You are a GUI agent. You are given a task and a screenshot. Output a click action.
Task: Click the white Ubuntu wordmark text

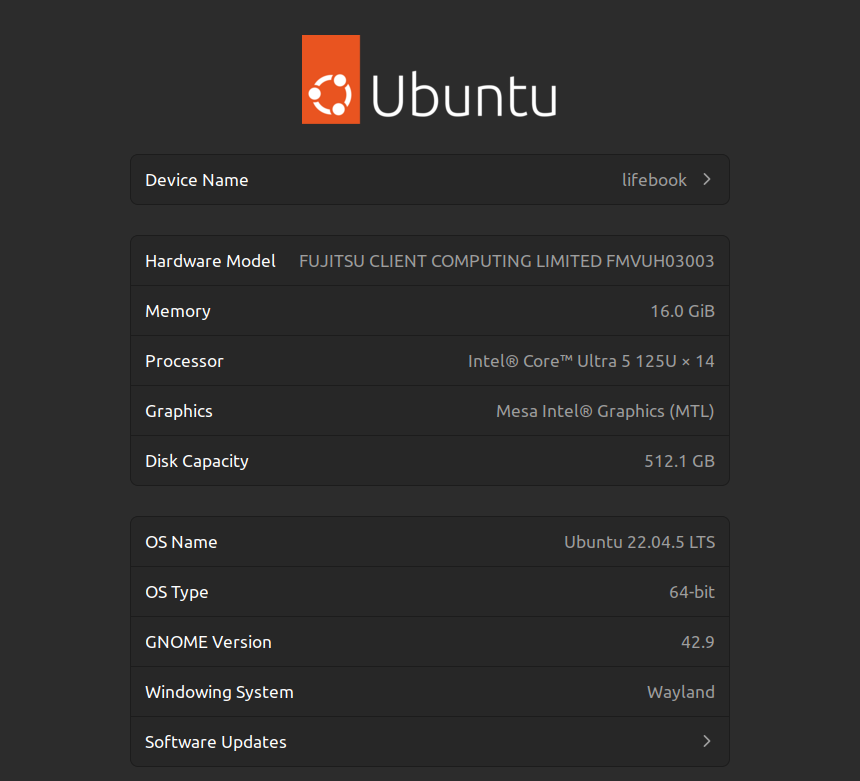click(x=464, y=97)
